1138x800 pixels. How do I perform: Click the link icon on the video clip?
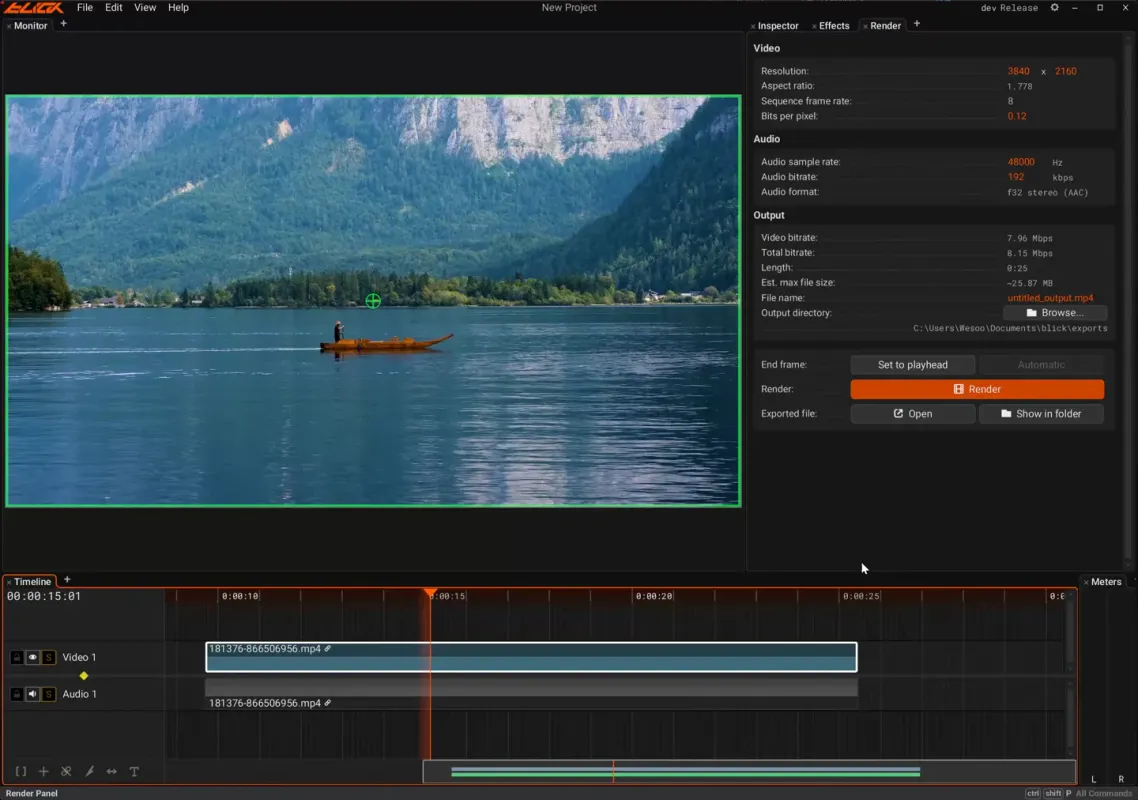tap(328, 648)
